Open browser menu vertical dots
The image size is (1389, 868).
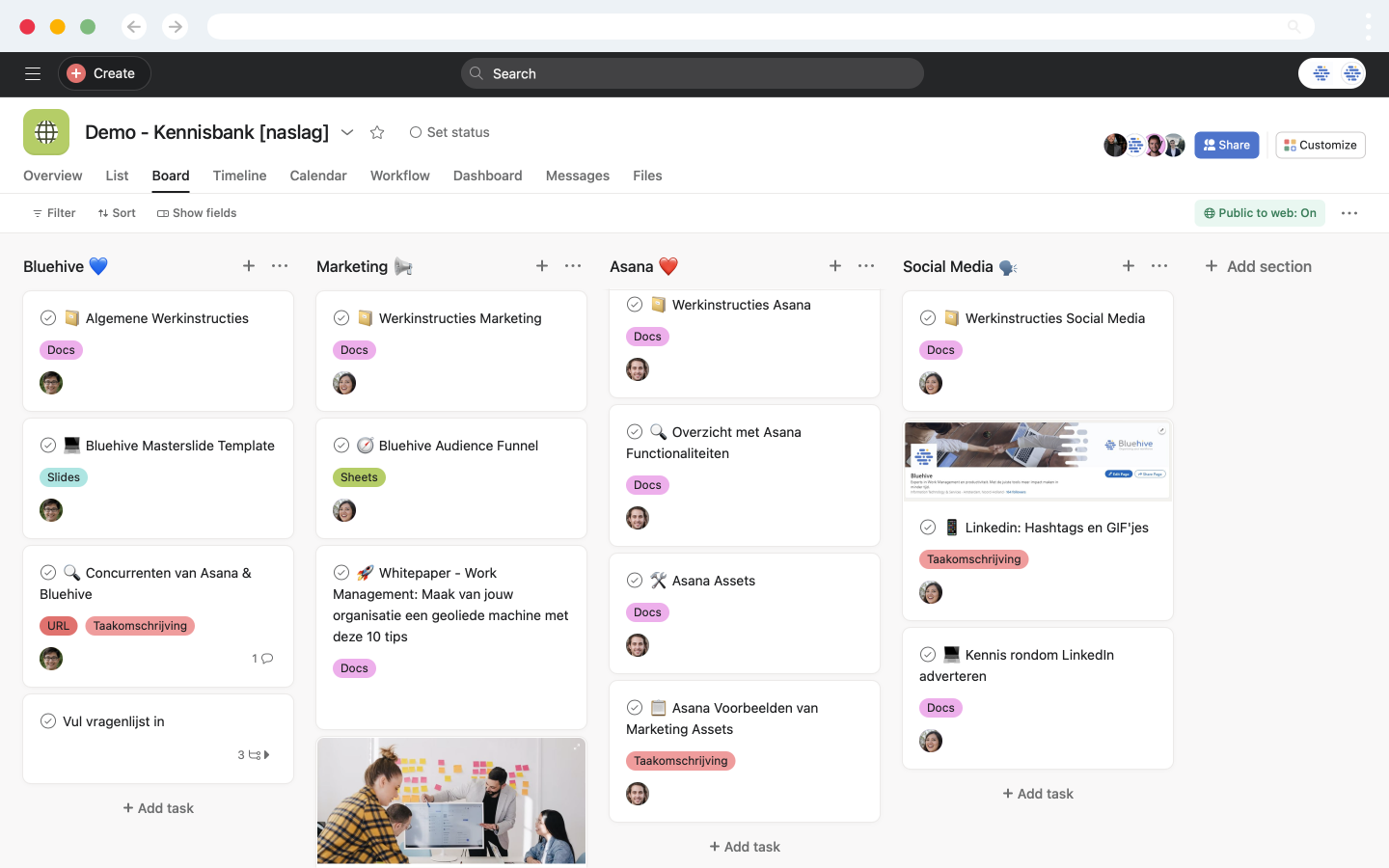(1368, 27)
